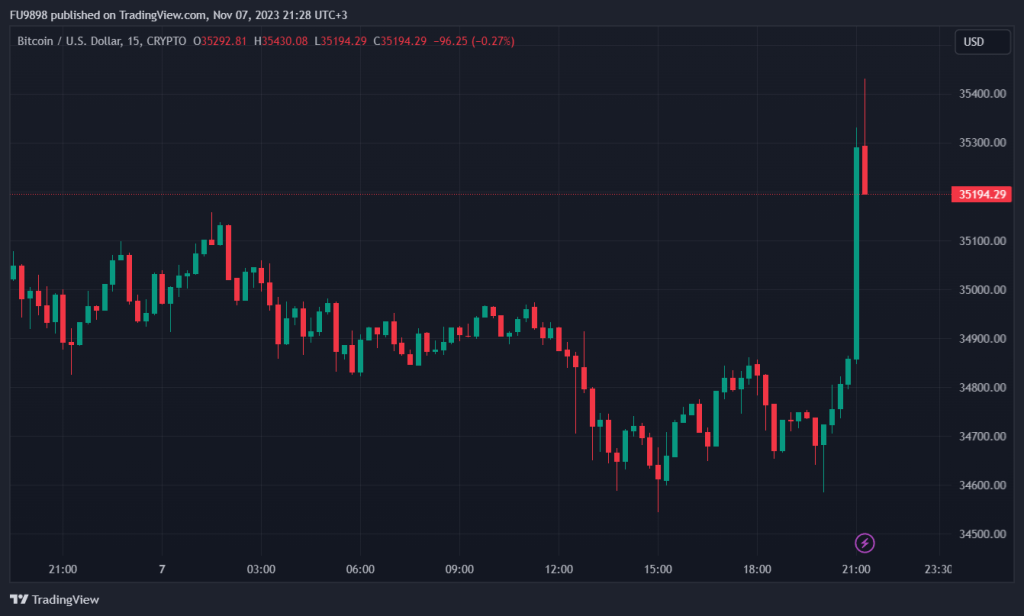This screenshot has width=1024, height=616.
Task: Click the 03:00 time axis label
Action: (x=261, y=569)
